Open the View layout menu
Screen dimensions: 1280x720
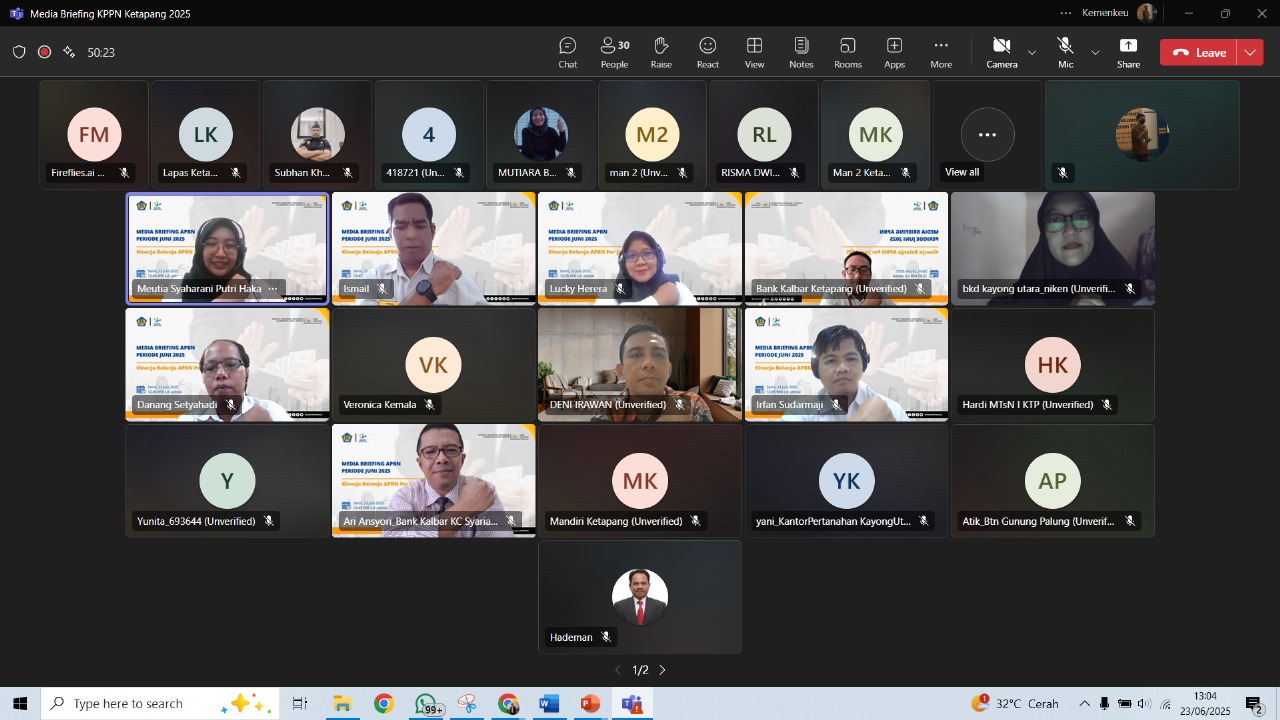click(754, 52)
